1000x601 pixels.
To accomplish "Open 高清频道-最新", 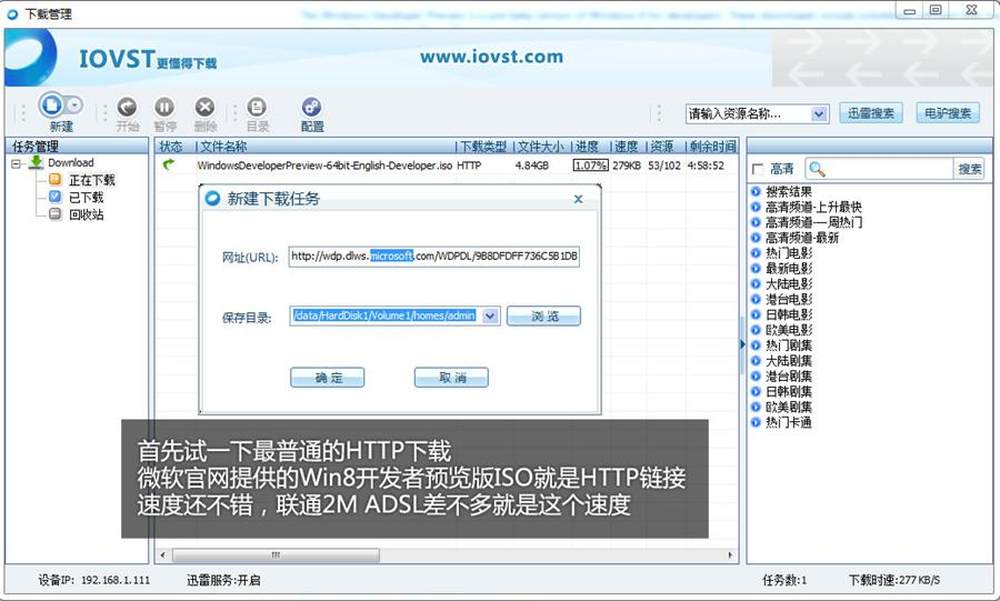I will coord(802,238).
